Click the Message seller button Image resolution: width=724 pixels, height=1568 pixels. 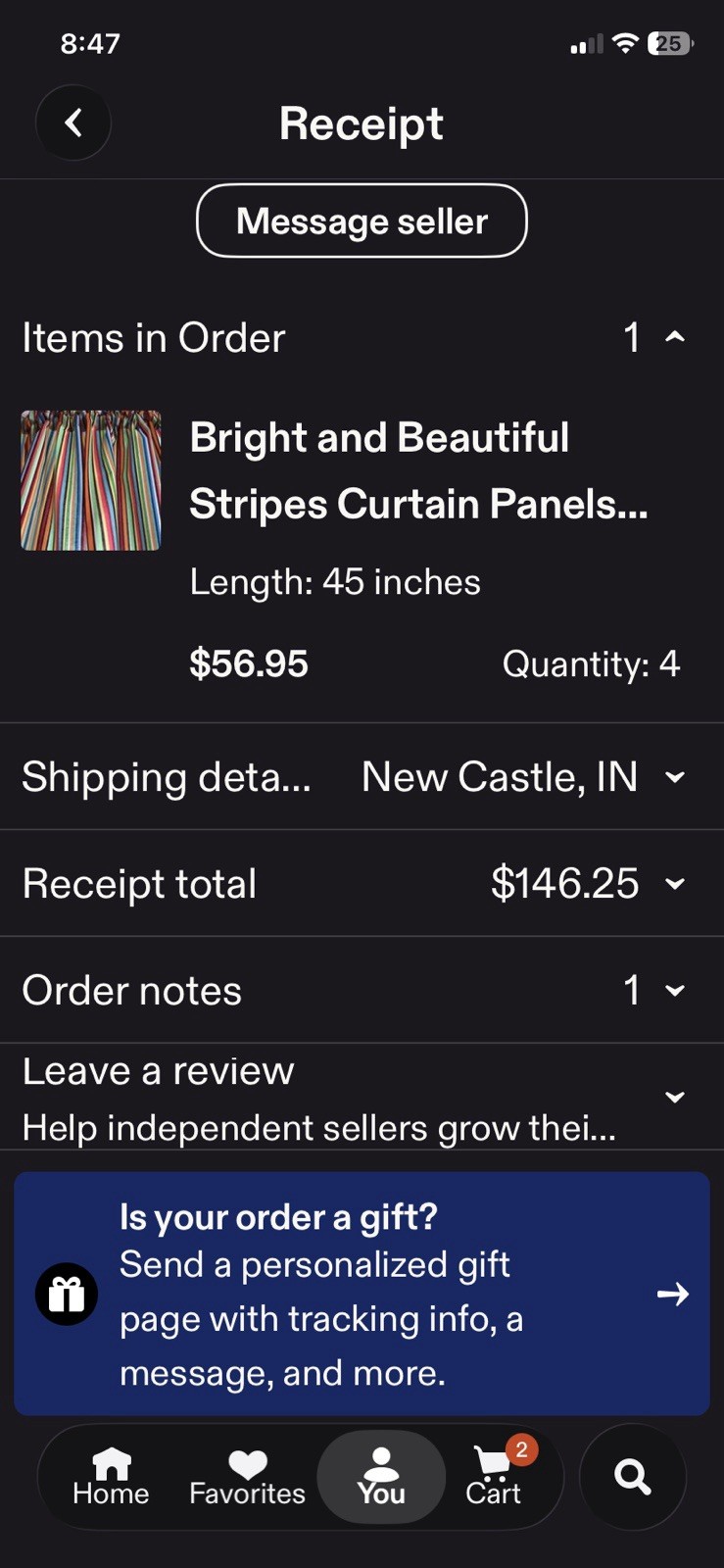362,220
